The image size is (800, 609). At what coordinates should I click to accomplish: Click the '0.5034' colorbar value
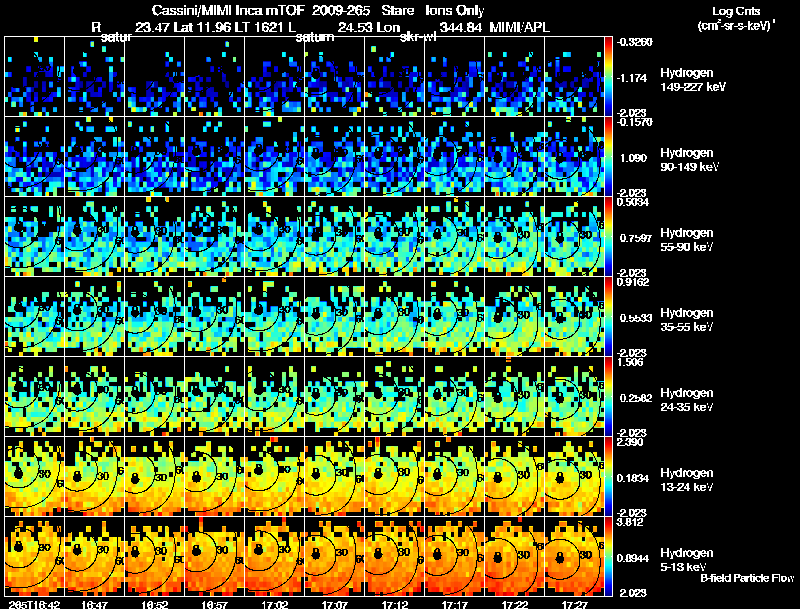click(x=633, y=202)
